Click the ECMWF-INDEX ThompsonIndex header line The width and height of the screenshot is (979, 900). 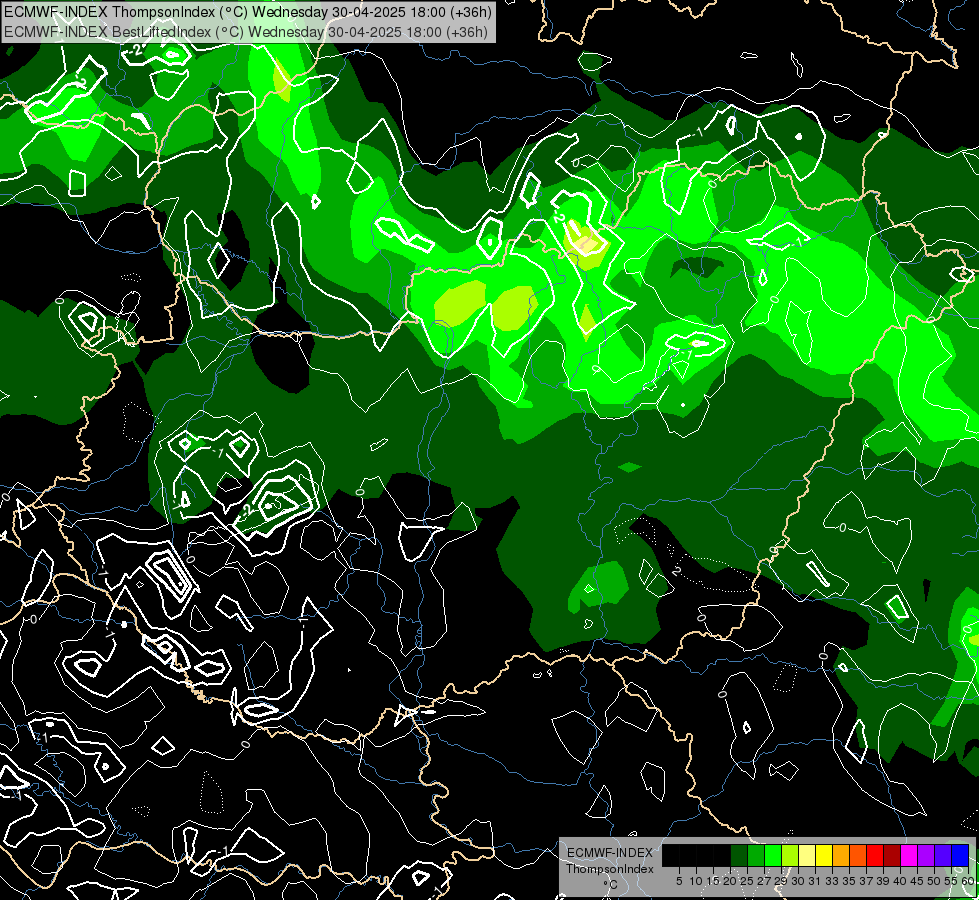click(248, 12)
